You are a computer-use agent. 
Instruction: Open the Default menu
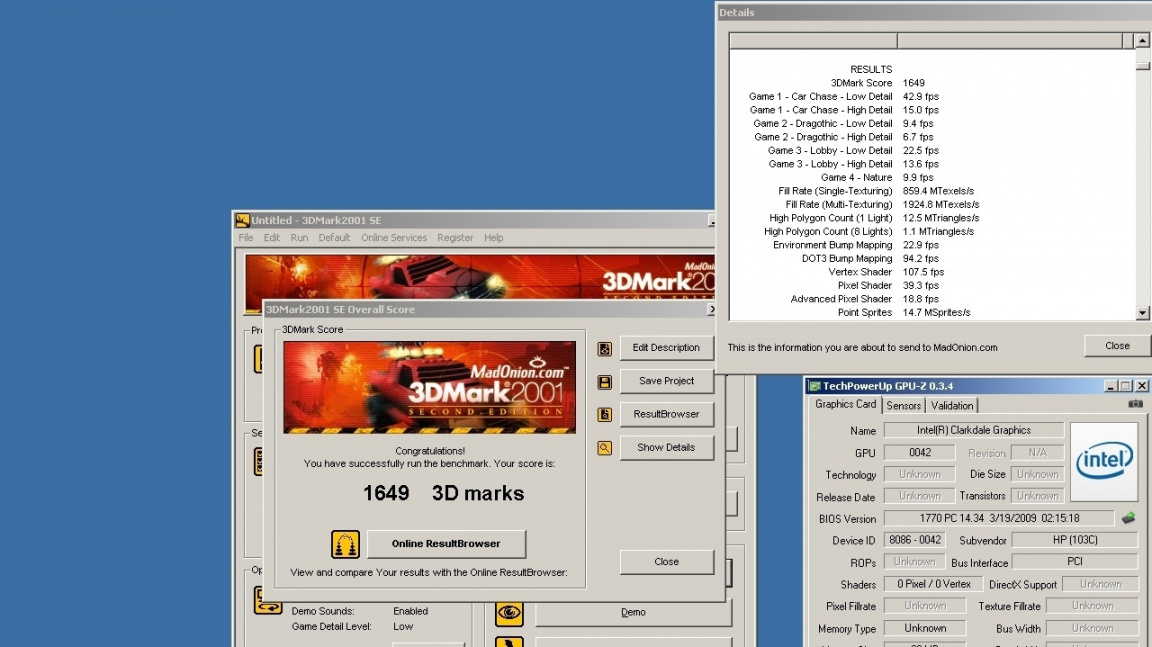click(334, 238)
